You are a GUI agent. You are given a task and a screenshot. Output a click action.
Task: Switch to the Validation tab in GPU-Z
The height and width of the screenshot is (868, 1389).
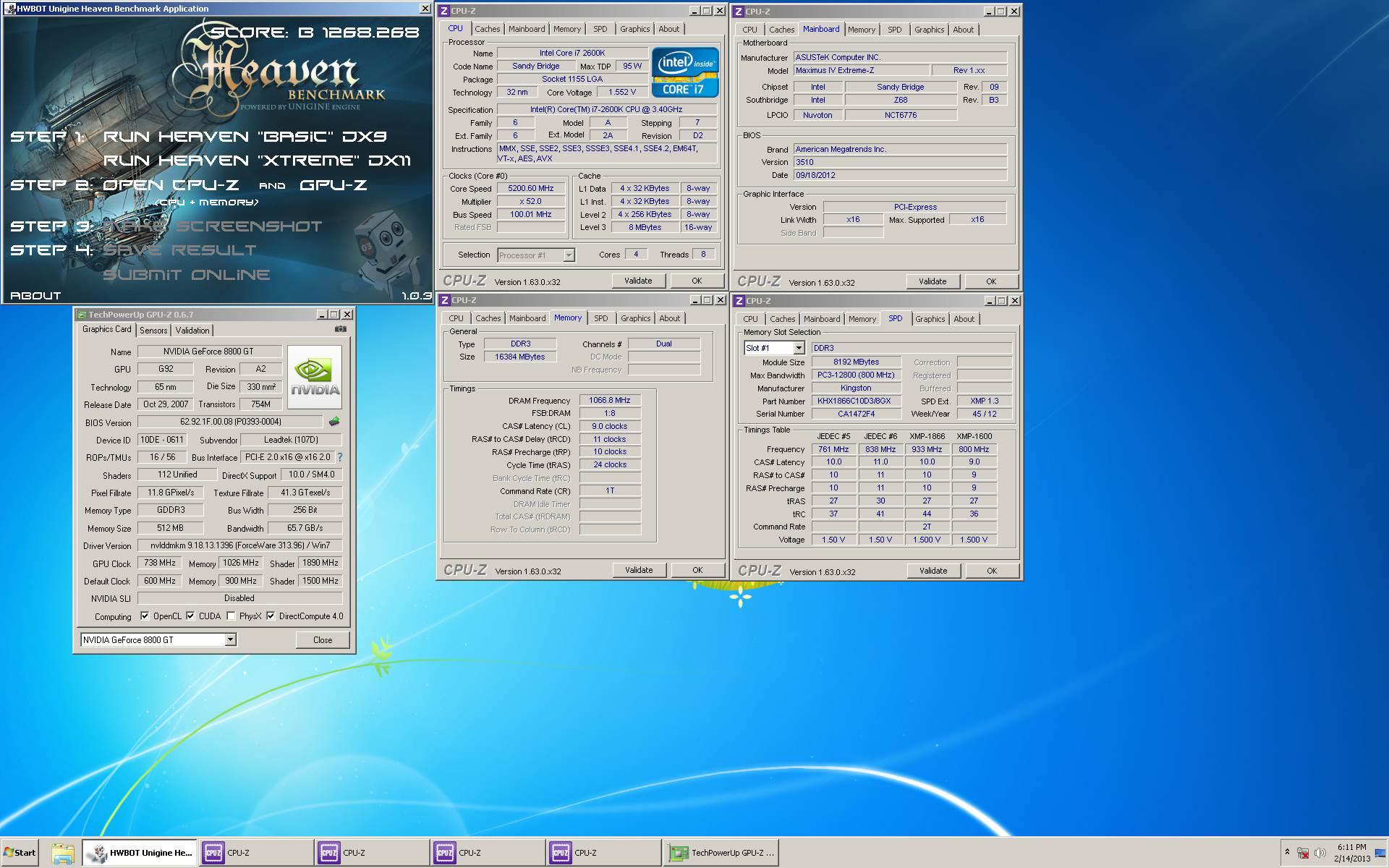tap(192, 331)
